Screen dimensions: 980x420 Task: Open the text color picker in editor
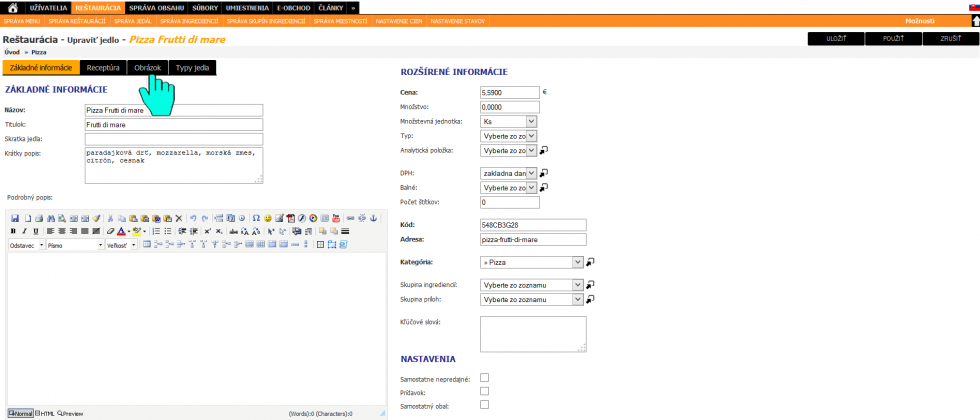123,231
